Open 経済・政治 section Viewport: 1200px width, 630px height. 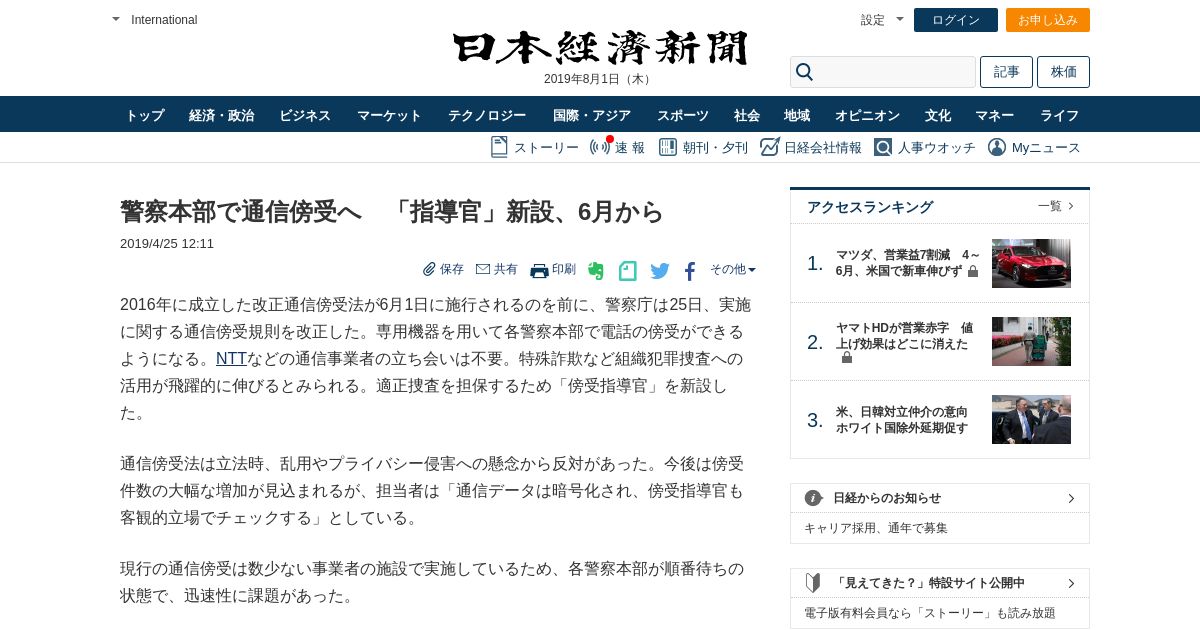pos(221,115)
